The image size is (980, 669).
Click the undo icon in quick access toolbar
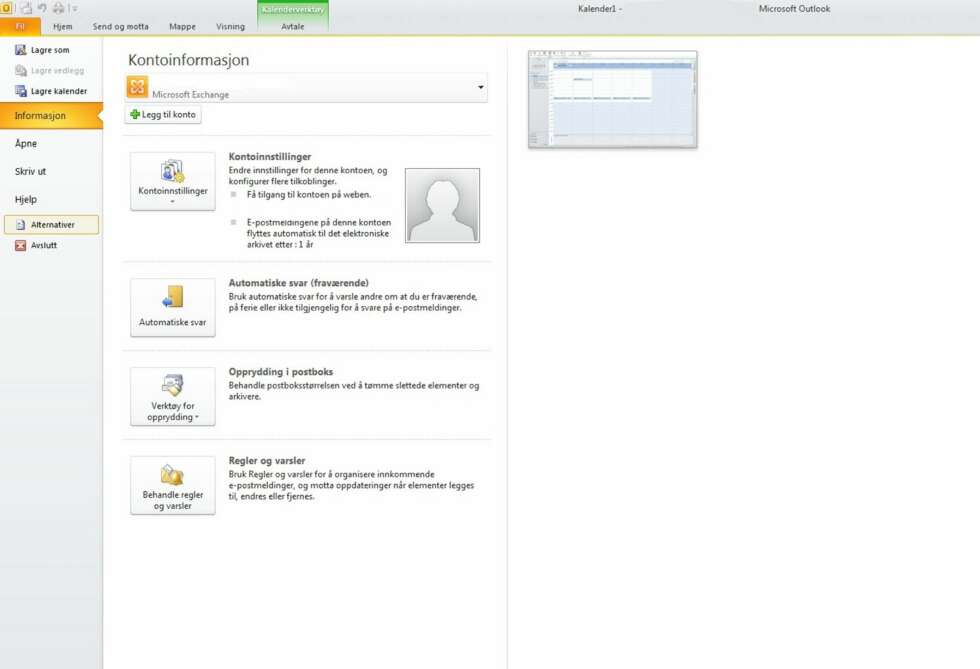(x=42, y=8)
